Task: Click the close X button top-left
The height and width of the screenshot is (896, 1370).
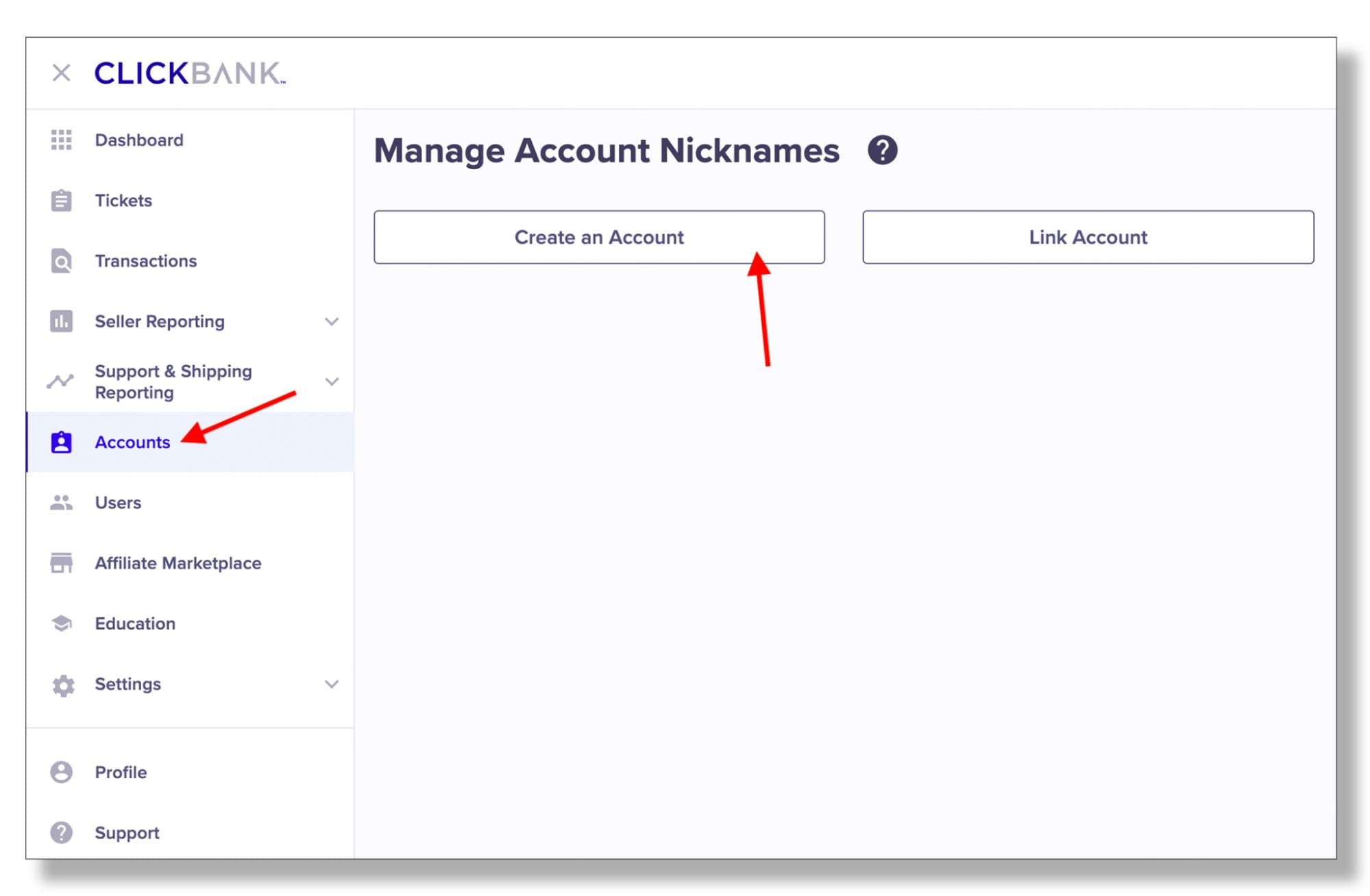Action: tap(62, 72)
